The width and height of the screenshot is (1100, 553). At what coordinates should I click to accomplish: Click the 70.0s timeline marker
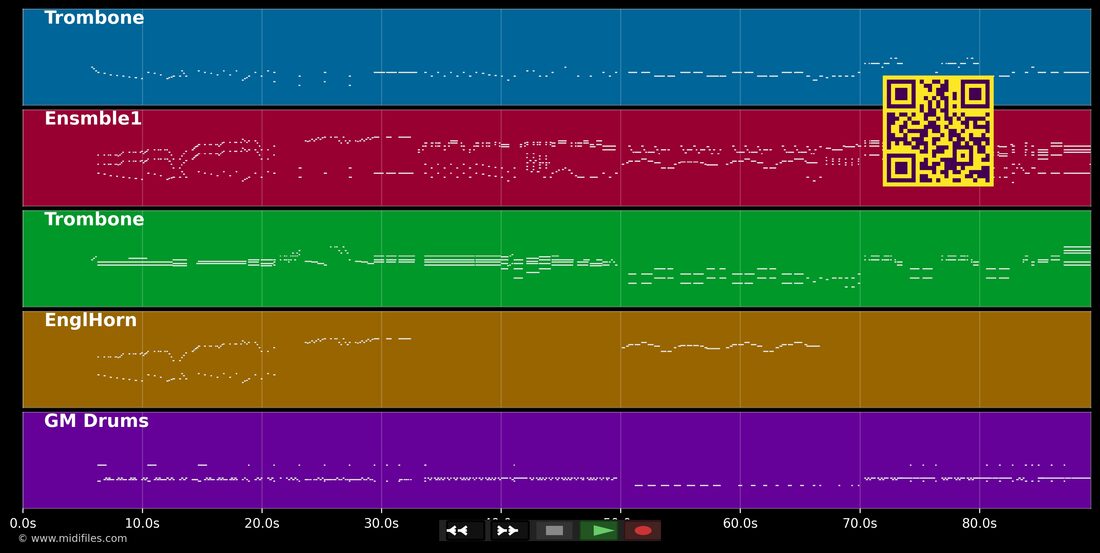[x=859, y=523]
